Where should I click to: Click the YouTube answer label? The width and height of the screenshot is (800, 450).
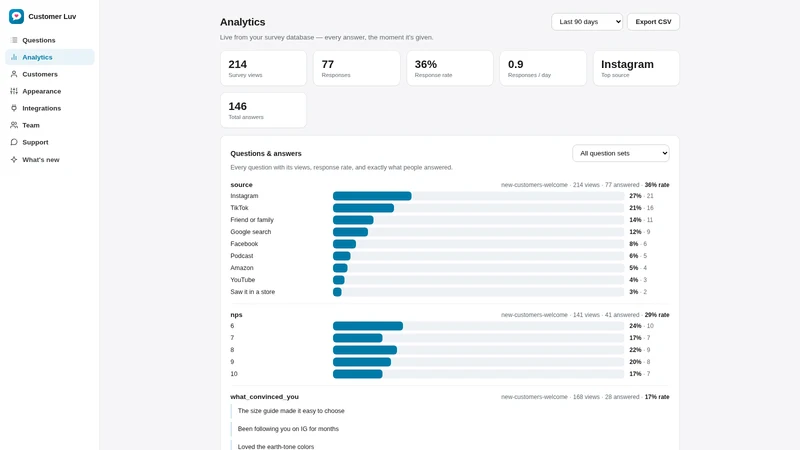click(x=242, y=280)
